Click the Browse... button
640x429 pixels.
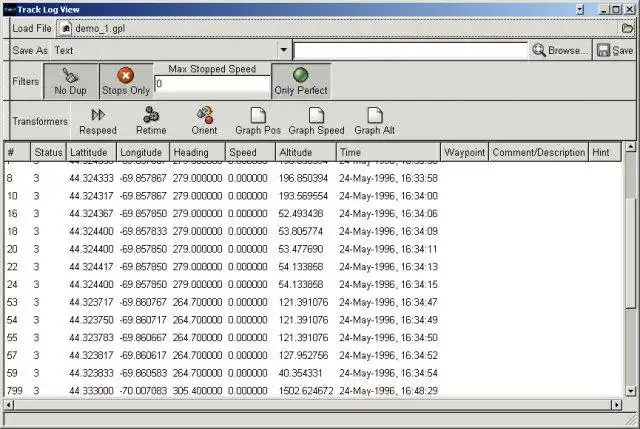tap(561, 50)
